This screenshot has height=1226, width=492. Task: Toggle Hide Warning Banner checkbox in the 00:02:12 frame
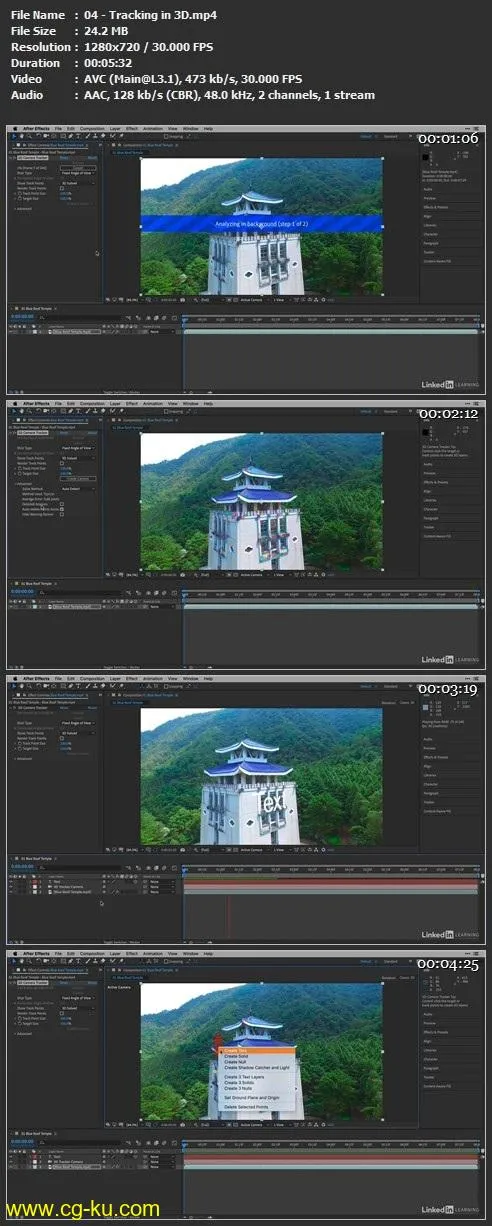coord(62,515)
